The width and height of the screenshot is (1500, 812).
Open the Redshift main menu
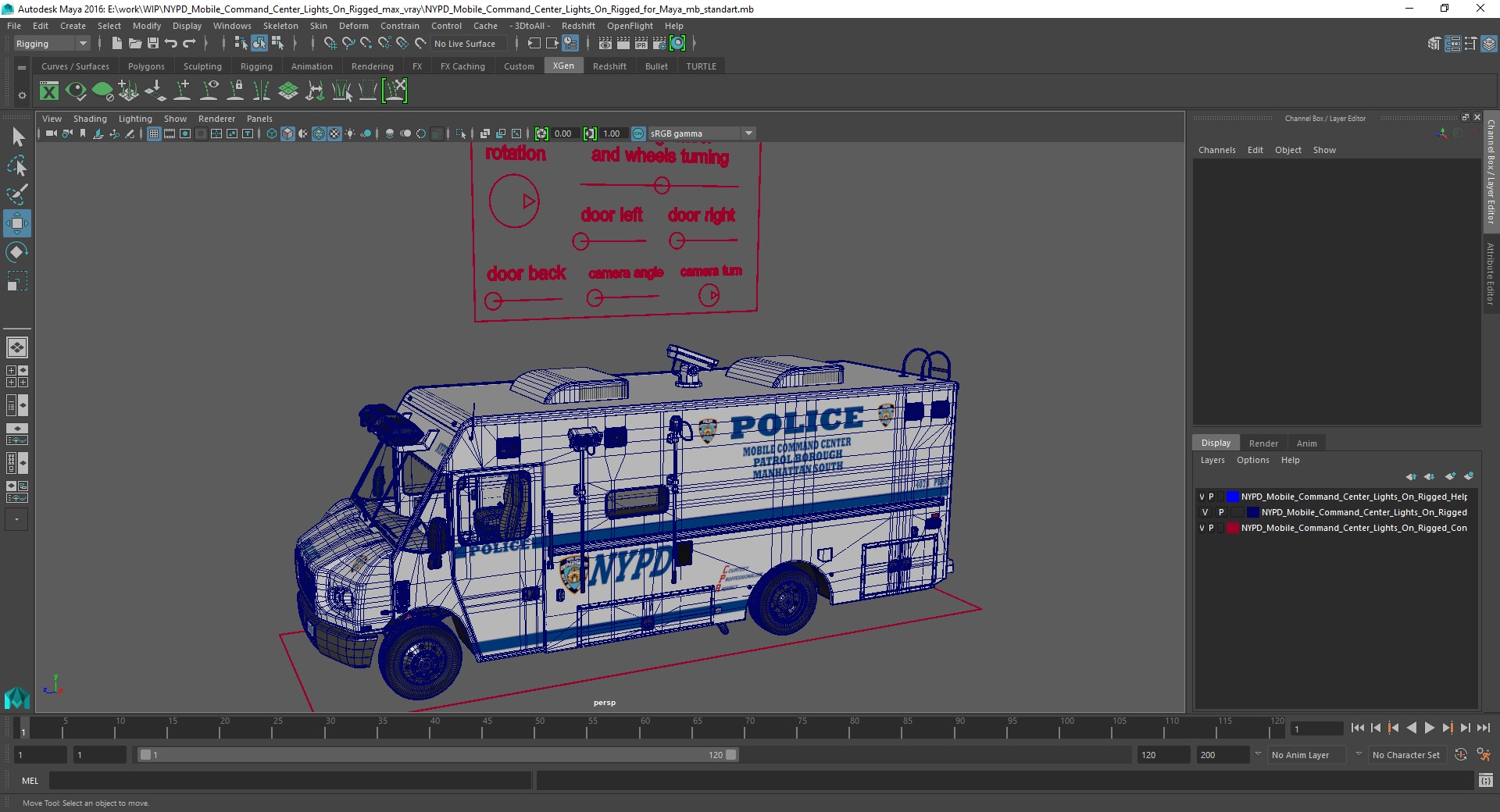coord(578,26)
